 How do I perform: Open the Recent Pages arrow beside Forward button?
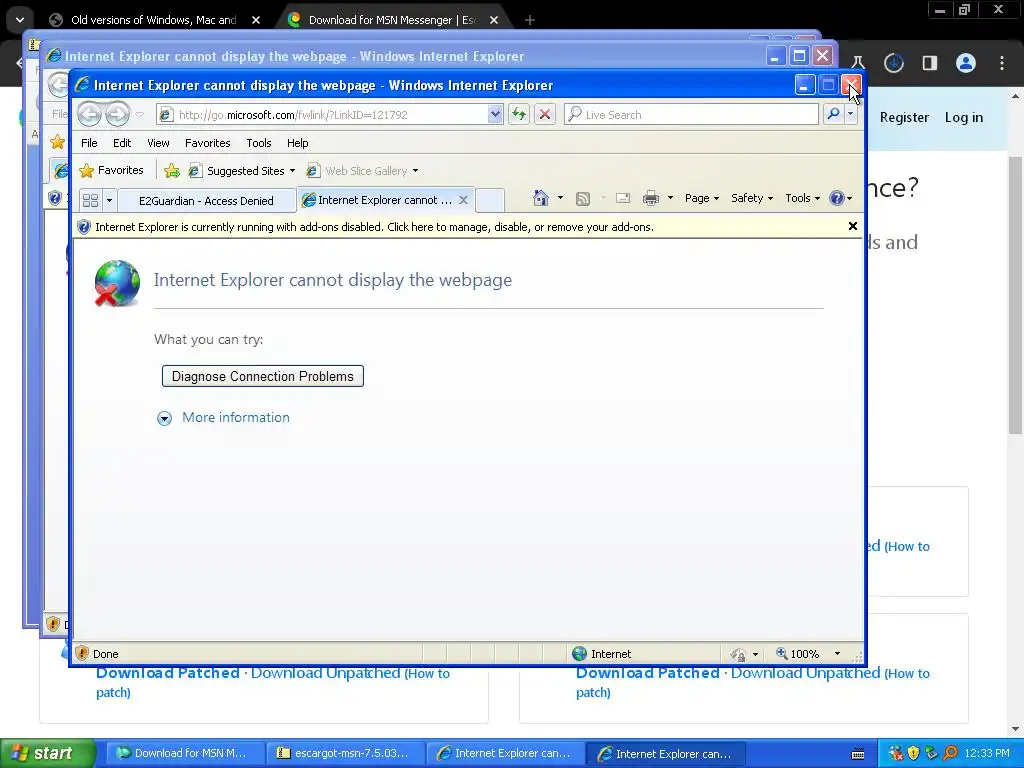tap(140, 115)
